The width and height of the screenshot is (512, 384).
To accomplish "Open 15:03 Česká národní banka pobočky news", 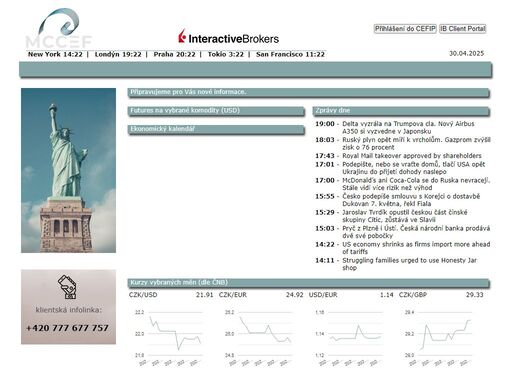I will (416, 232).
